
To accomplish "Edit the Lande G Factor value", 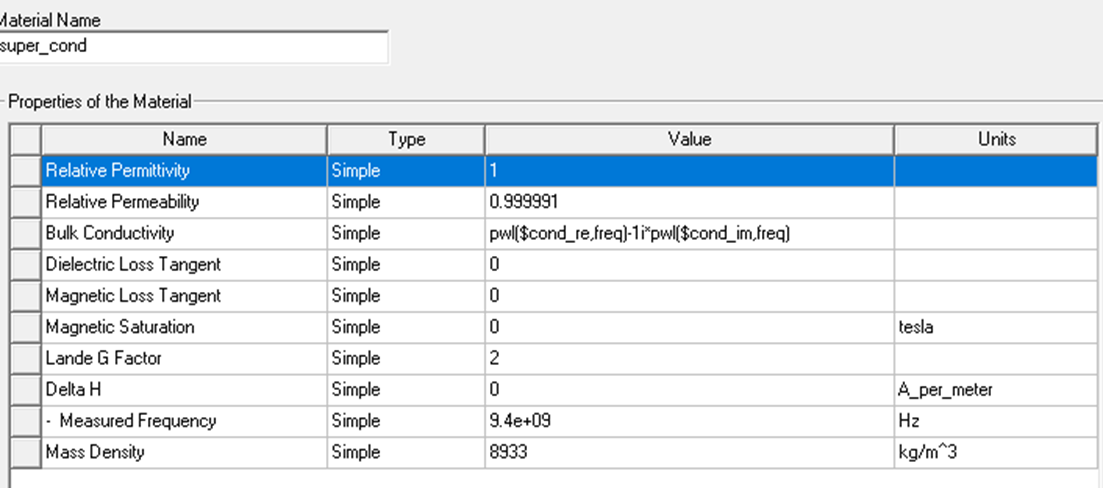I will tap(689, 358).
